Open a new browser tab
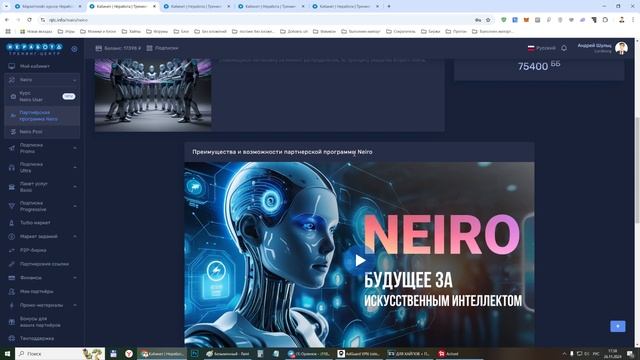Image resolution: width=640 pixels, height=360 pixels. click(x=389, y=7)
